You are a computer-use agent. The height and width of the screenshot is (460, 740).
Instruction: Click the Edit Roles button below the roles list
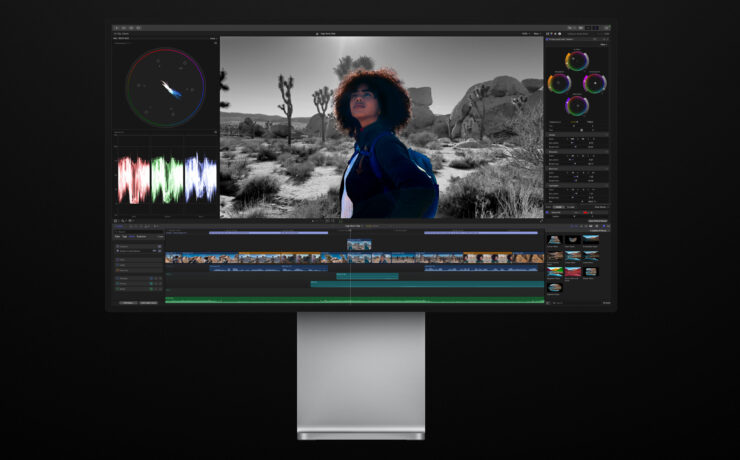[128, 302]
